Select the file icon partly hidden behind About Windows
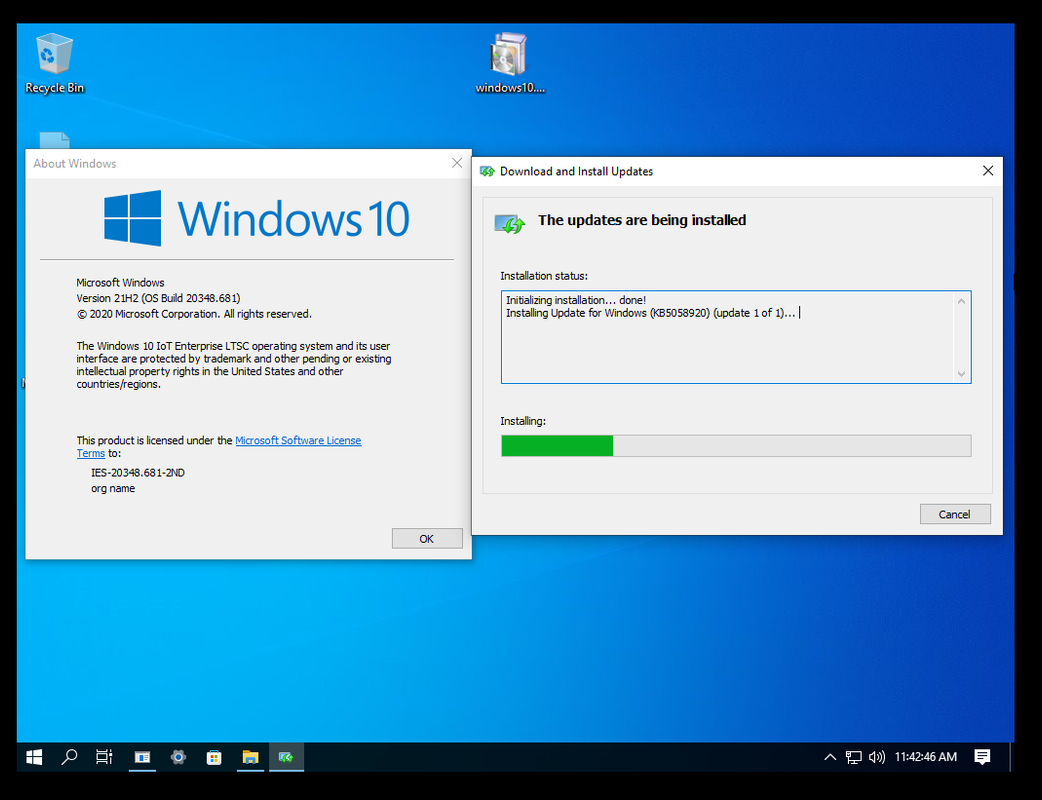 [54, 140]
